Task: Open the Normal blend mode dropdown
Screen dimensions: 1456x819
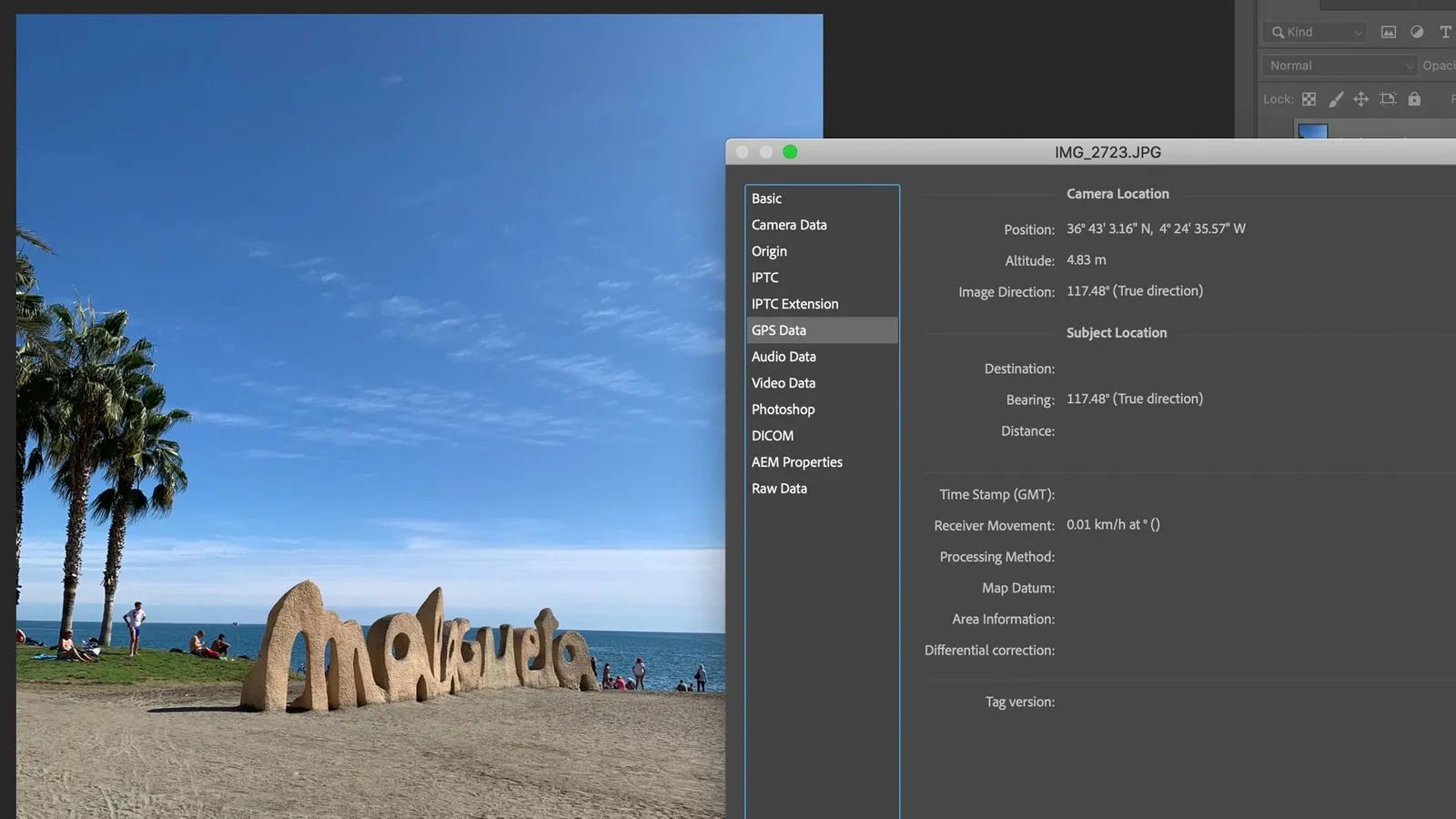Action: (1340, 66)
